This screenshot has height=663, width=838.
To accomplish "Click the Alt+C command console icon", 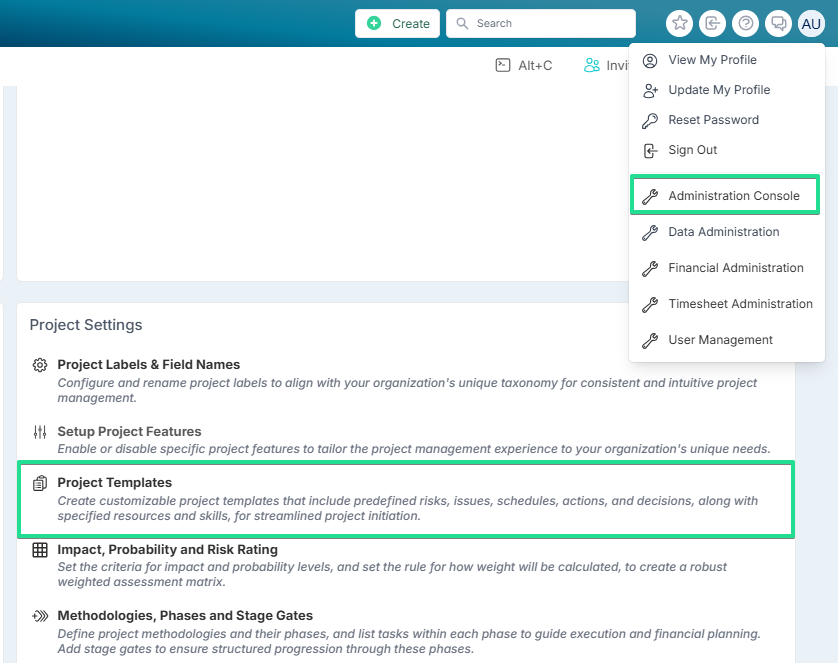I will [x=503, y=65].
